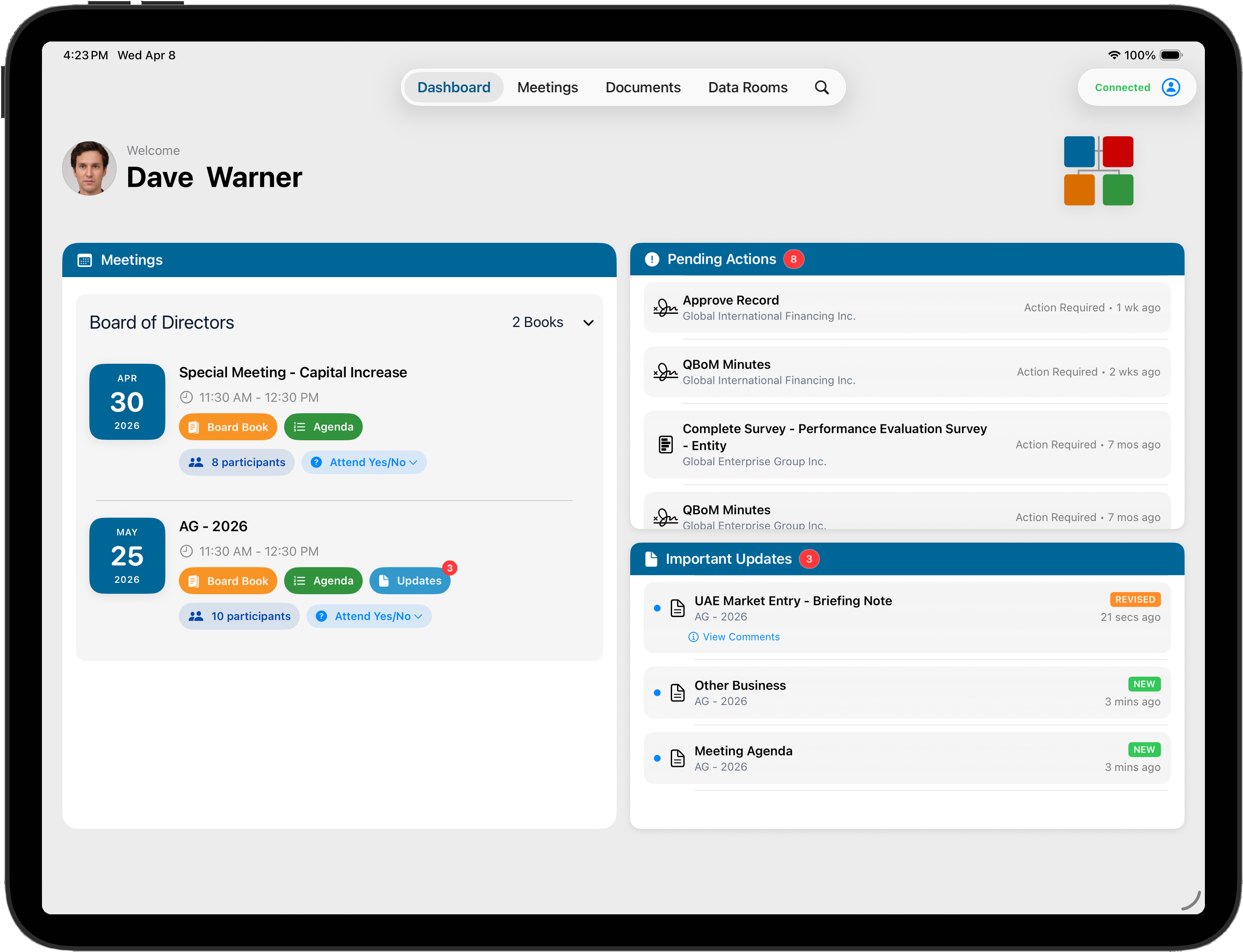The height and width of the screenshot is (952, 1243).
Task: Click document icon beside Other Business
Action: pyautogui.click(x=677, y=692)
